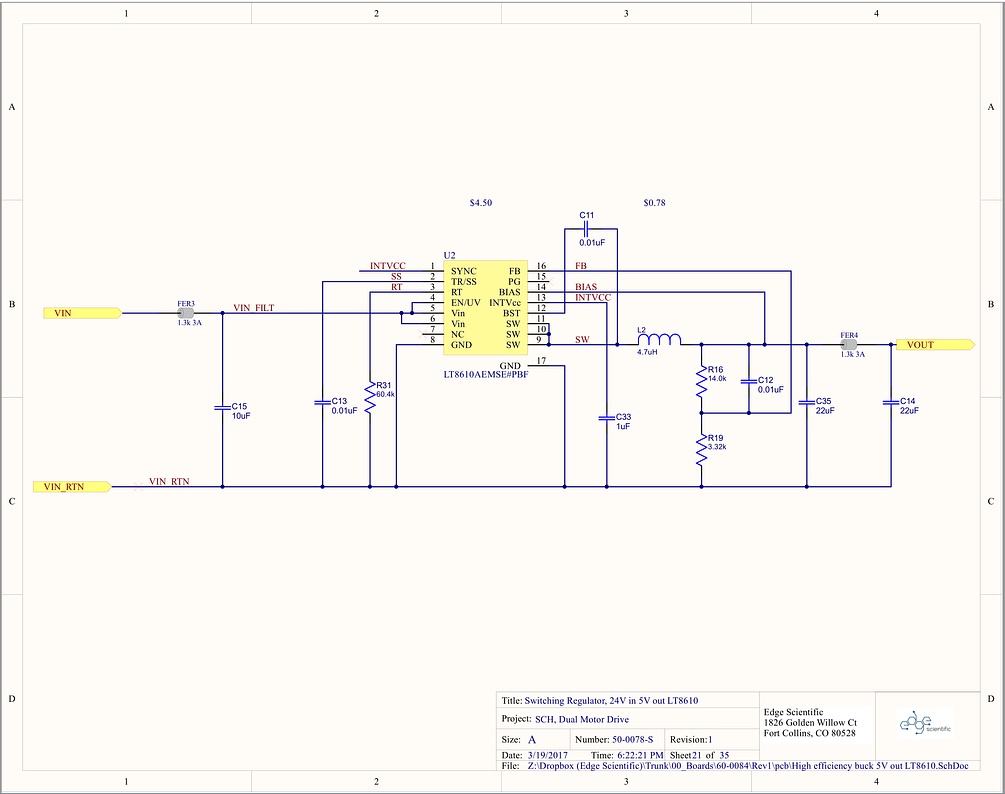Click ferrite bead FER4 near VOUT
This screenshot has height=794, width=1005.
[847, 344]
